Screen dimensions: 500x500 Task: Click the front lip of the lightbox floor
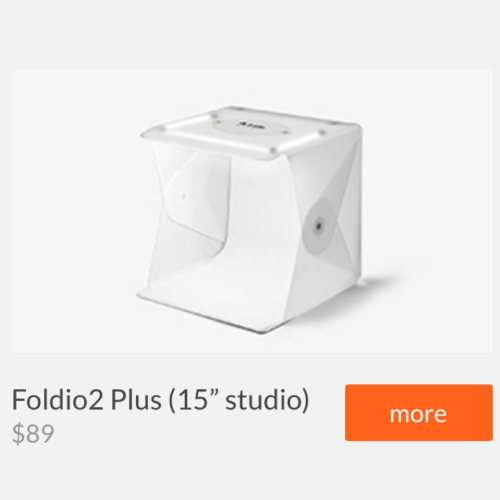(200, 313)
